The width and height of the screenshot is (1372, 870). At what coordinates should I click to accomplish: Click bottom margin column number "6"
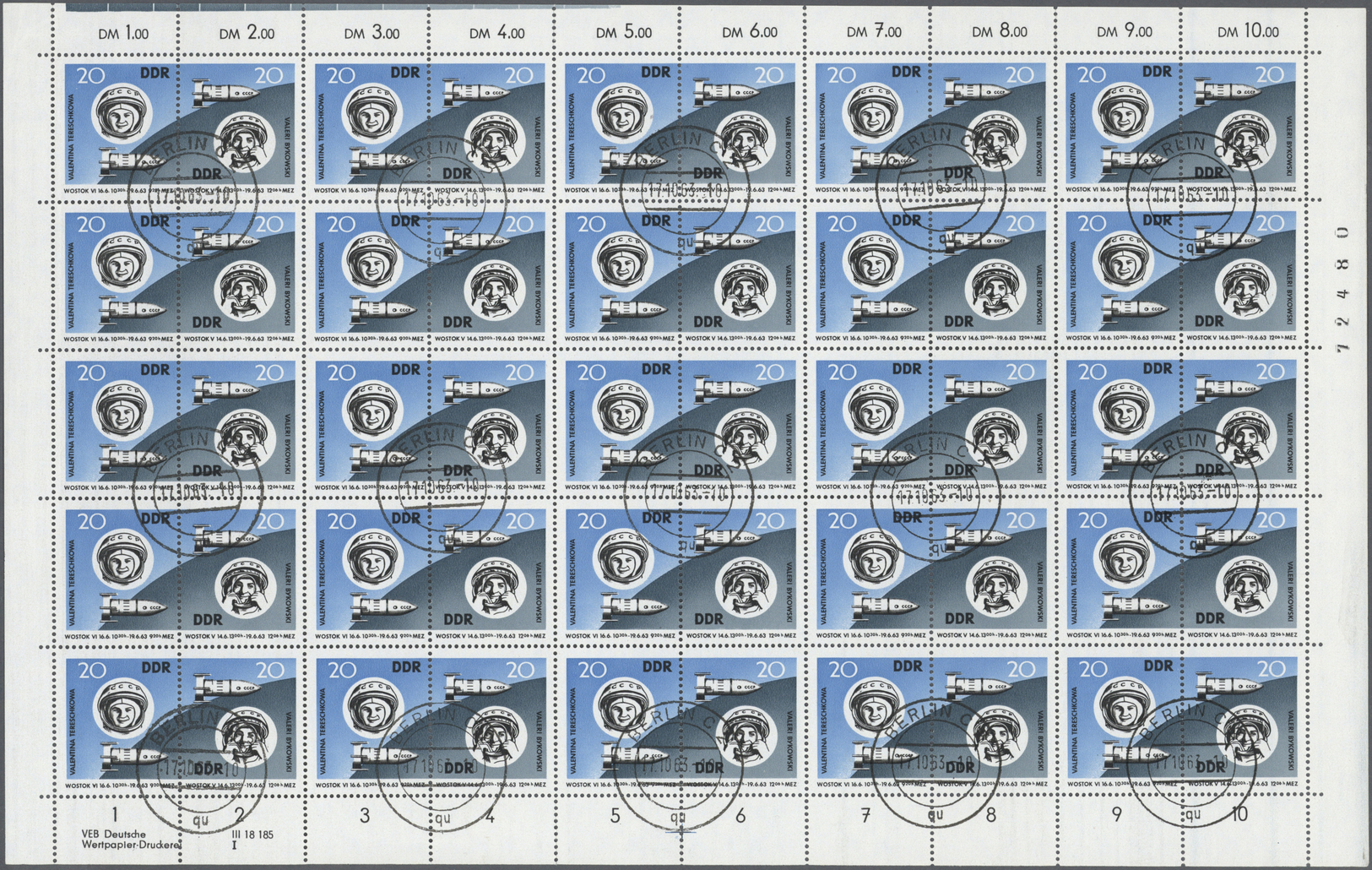coord(740,815)
